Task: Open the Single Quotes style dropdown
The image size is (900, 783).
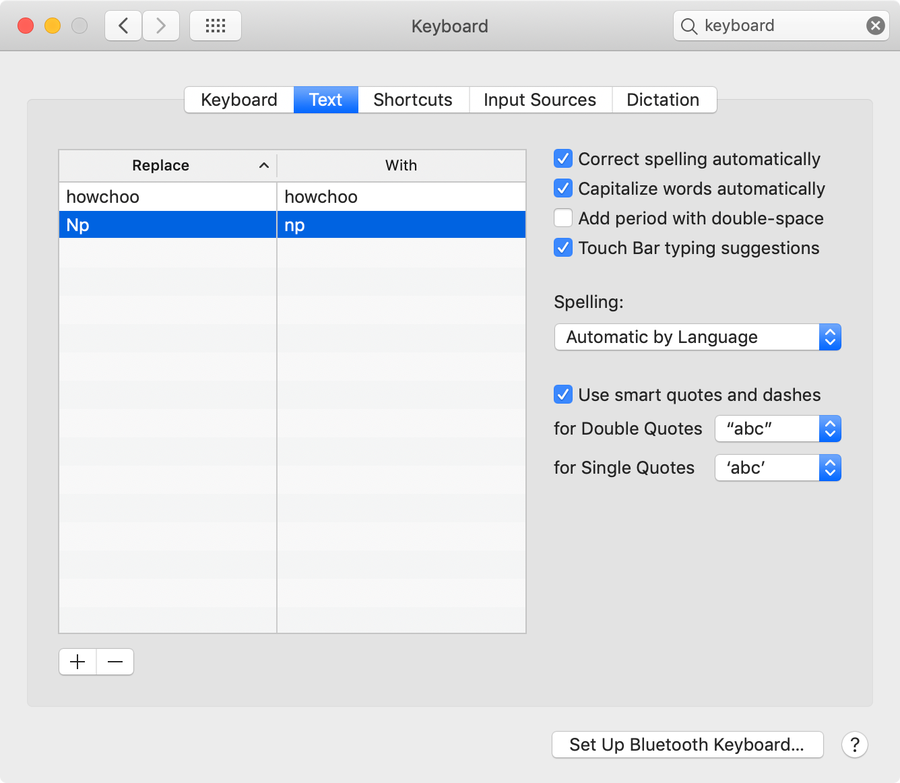Action: [x=777, y=467]
